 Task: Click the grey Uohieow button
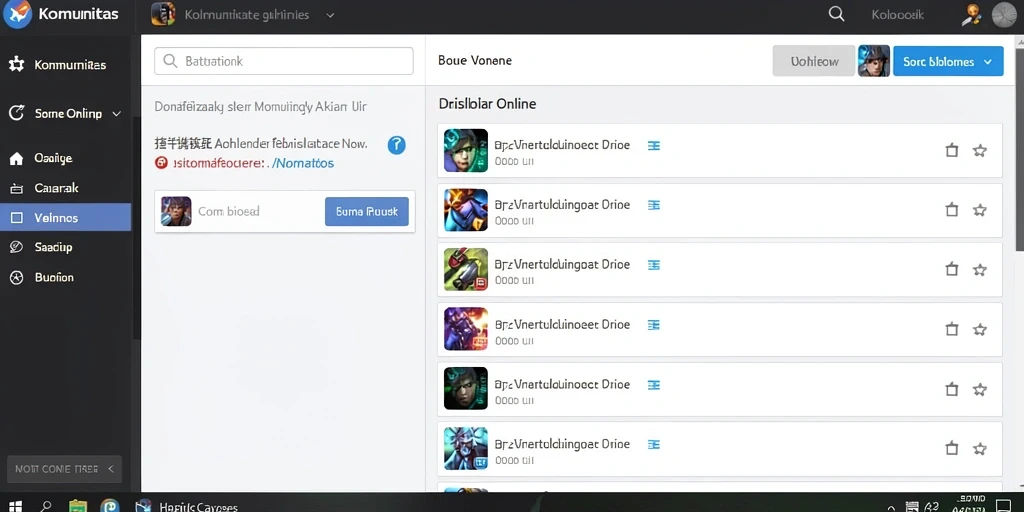tap(814, 61)
